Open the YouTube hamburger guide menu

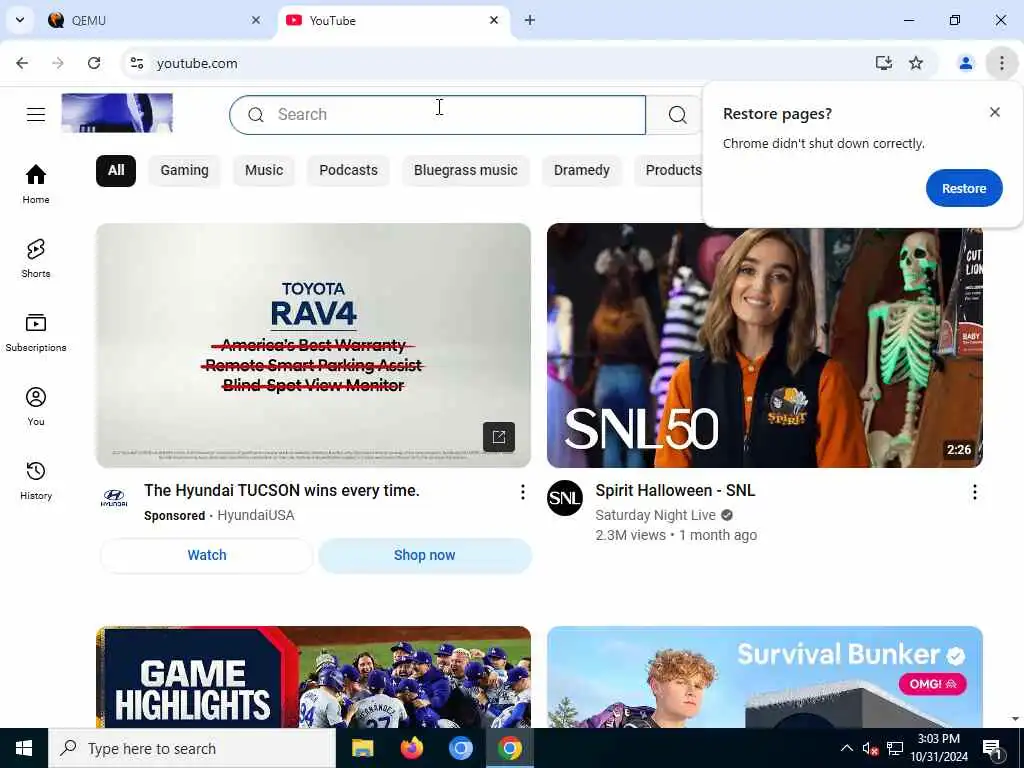coord(36,115)
